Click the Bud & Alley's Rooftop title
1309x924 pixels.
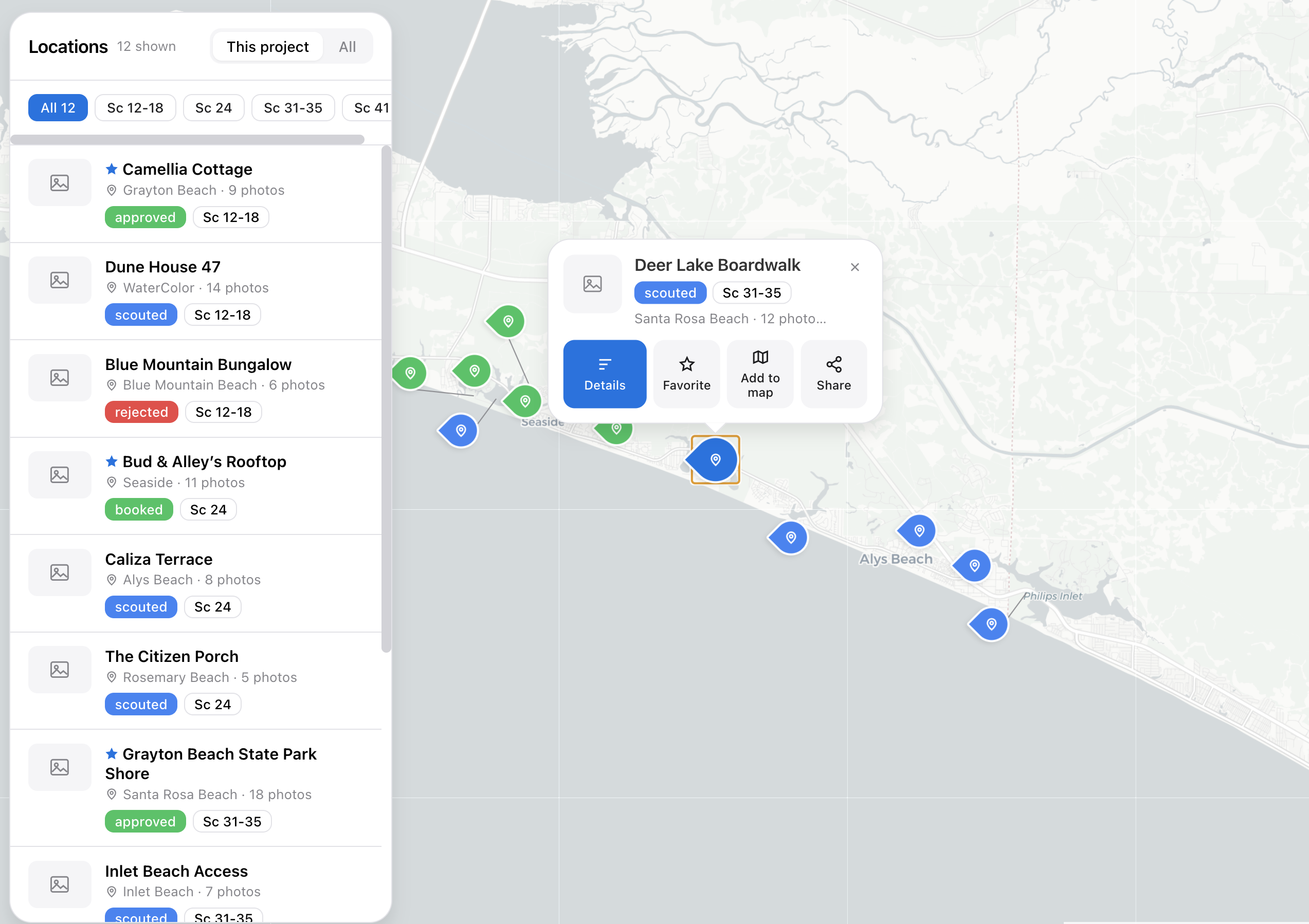[x=204, y=461]
